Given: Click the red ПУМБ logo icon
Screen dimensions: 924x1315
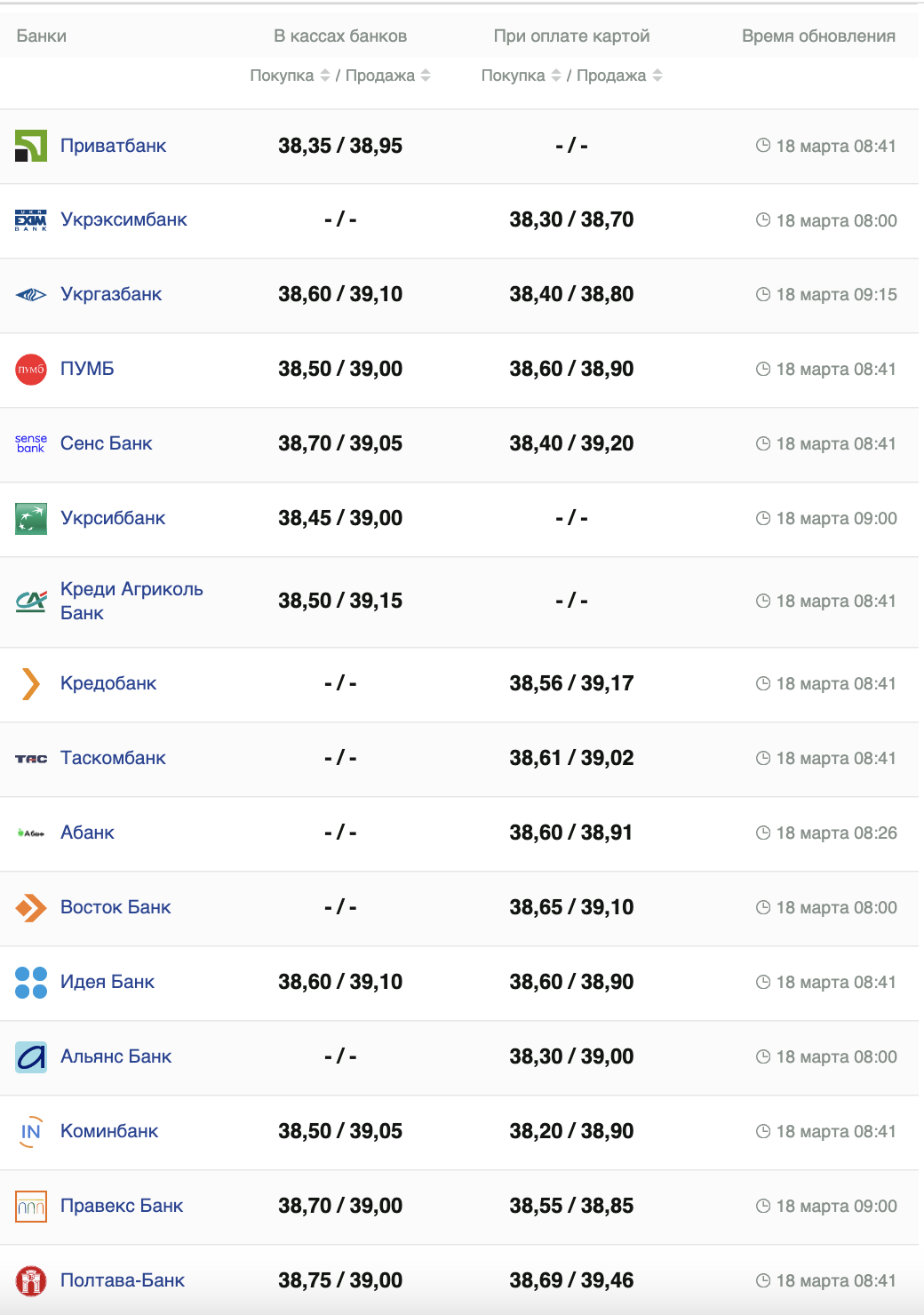Looking at the screenshot, I should click(31, 370).
